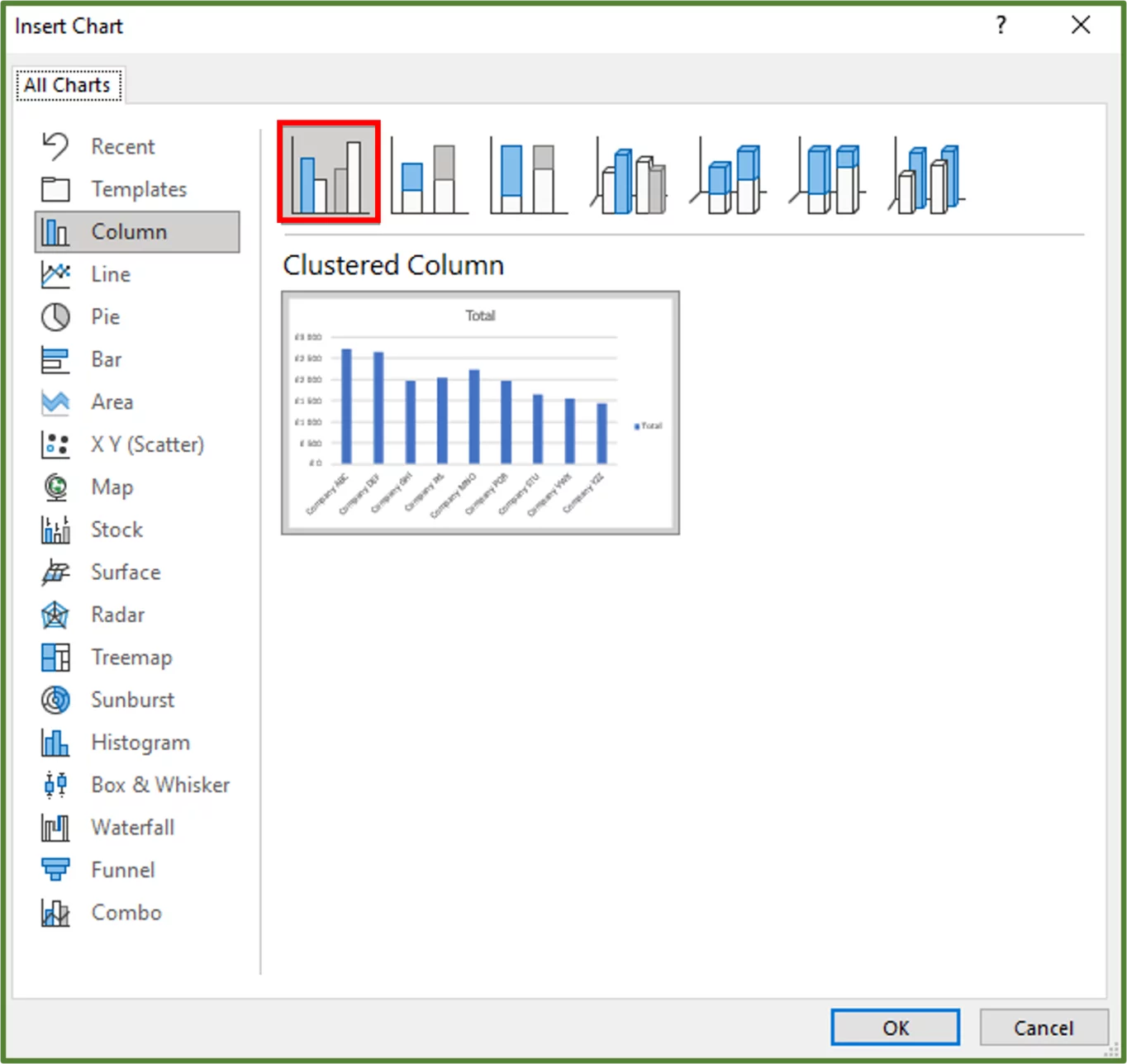The image size is (1127, 1064).
Task: Select the Line chart category
Action: point(110,274)
